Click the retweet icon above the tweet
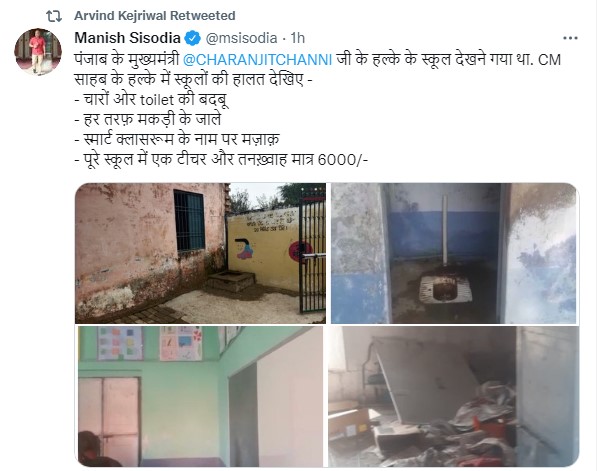 53,16
